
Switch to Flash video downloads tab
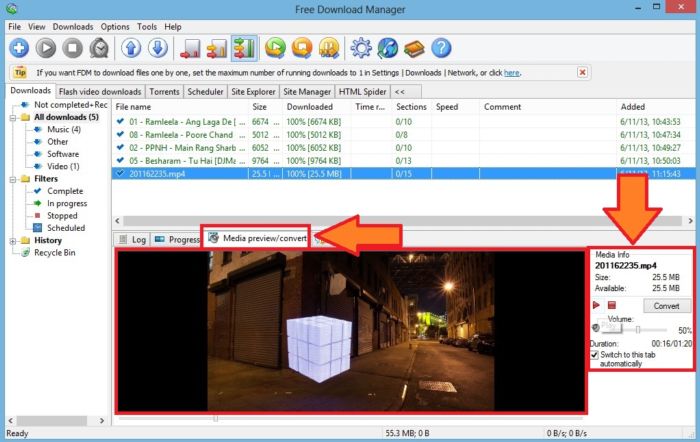pyautogui.click(x=100, y=92)
